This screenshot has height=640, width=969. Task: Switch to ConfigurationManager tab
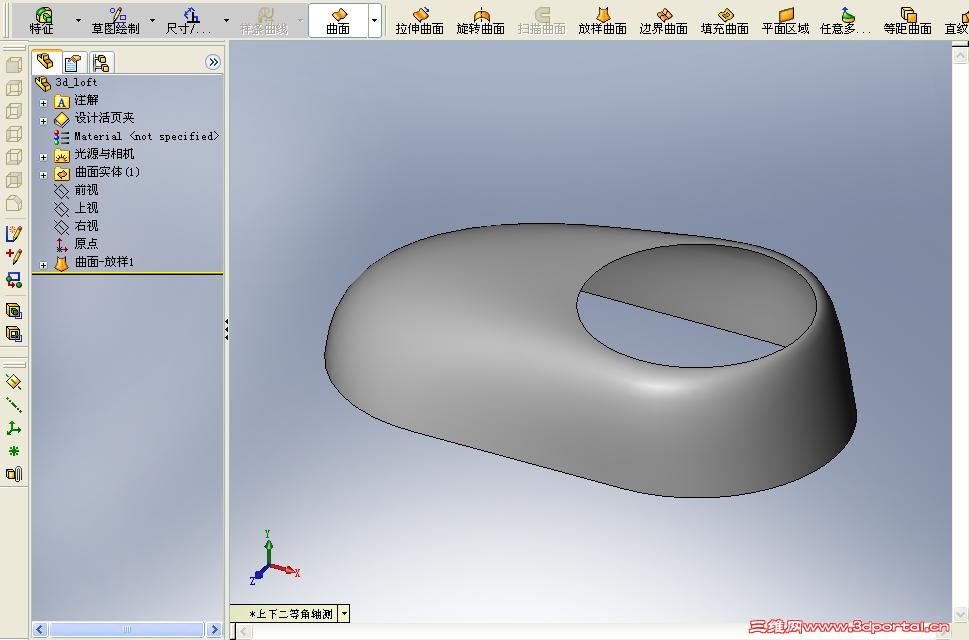[101, 62]
